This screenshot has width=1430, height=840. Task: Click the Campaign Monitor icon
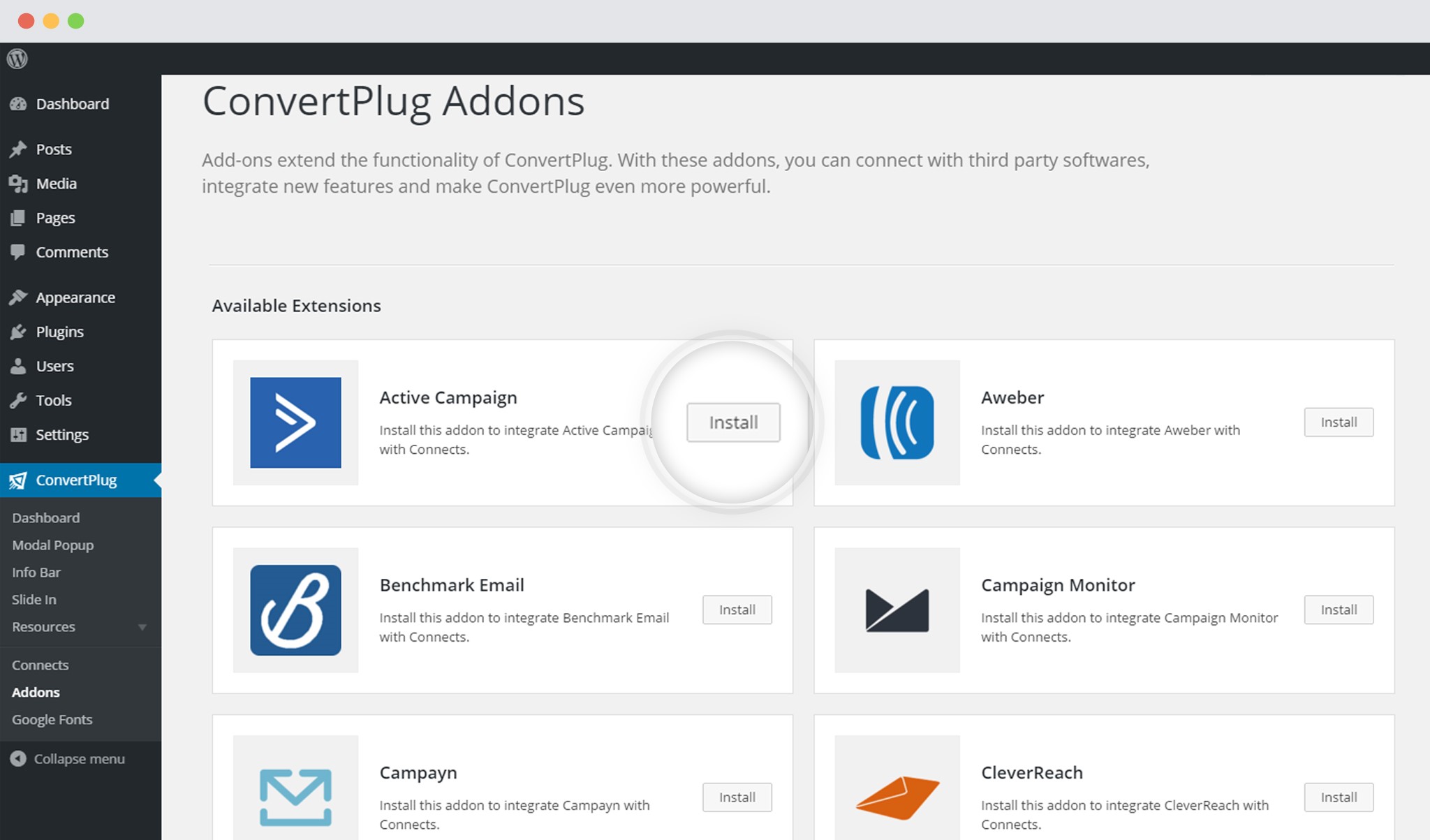point(896,609)
